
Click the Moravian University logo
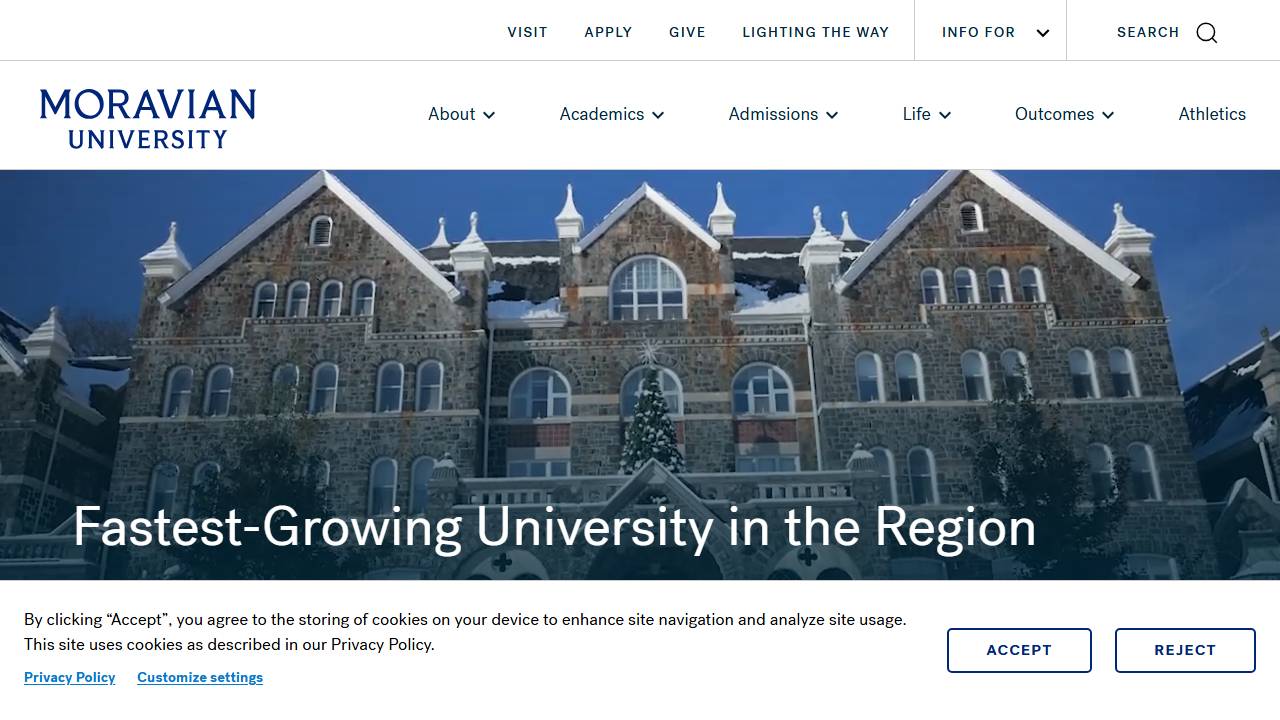click(148, 119)
